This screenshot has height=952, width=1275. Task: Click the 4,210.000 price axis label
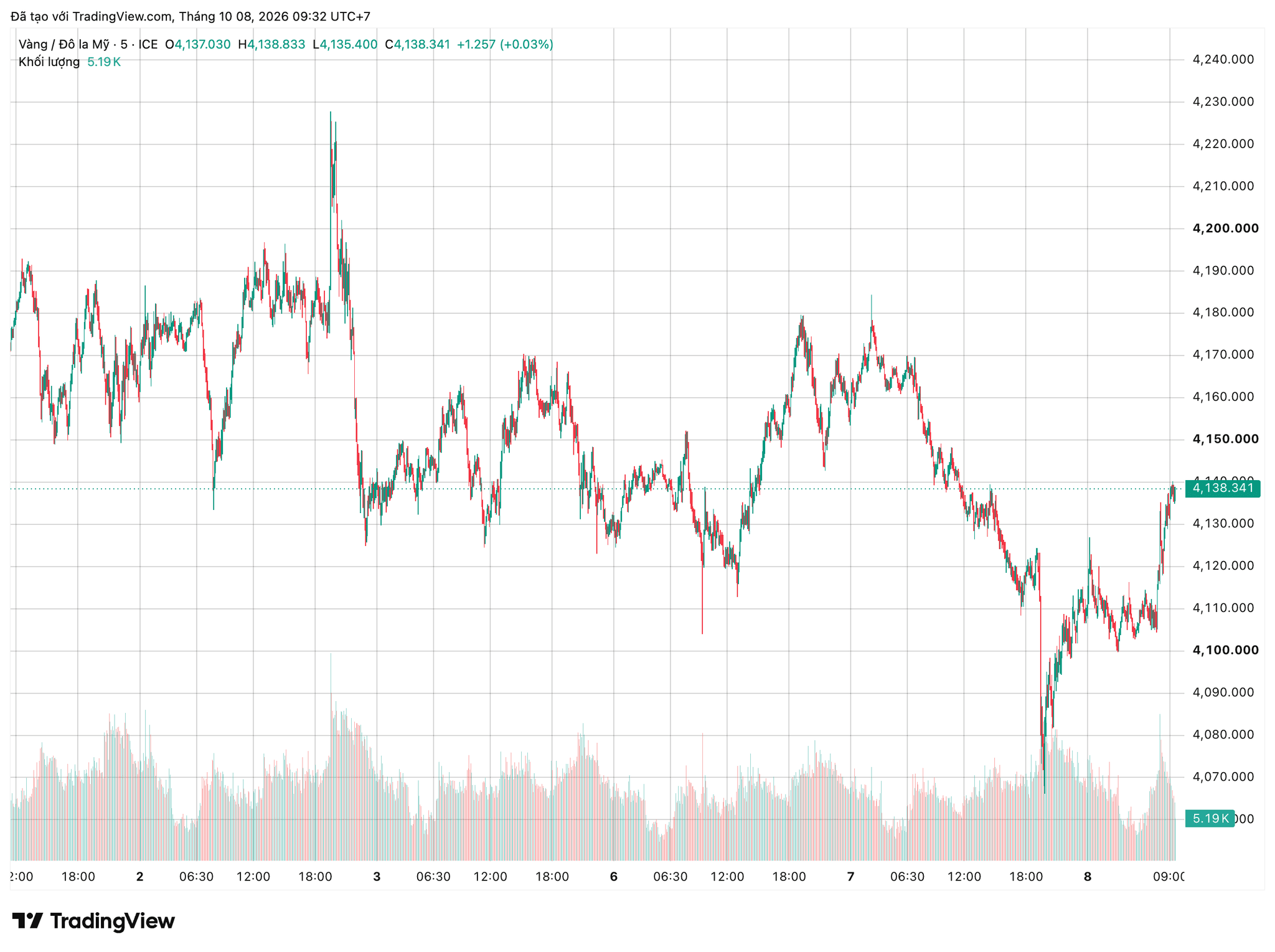pyautogui.click(x=1223, y=186)
